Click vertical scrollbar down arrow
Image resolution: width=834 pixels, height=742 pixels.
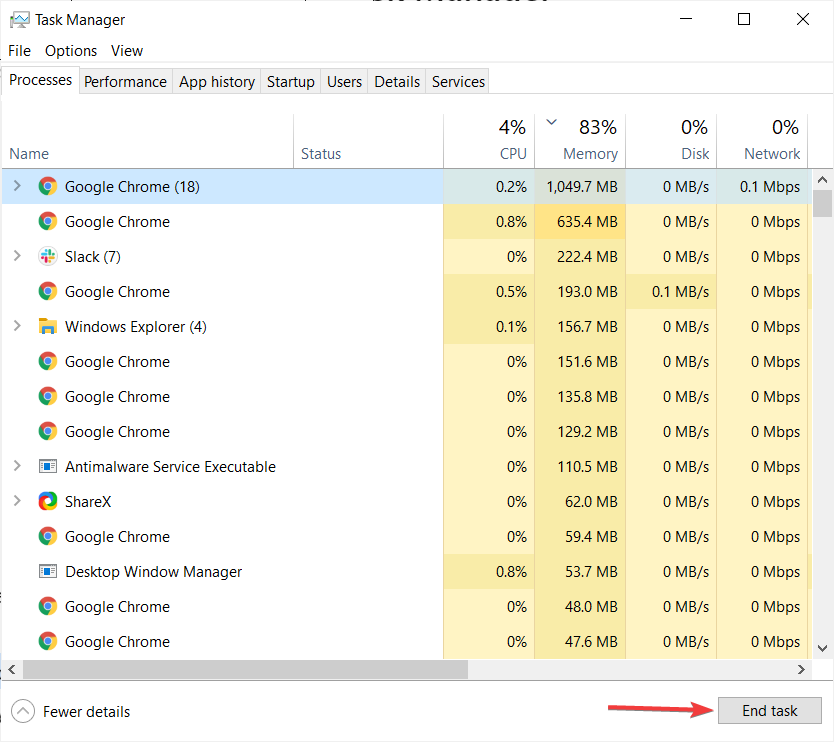(822, 648)
